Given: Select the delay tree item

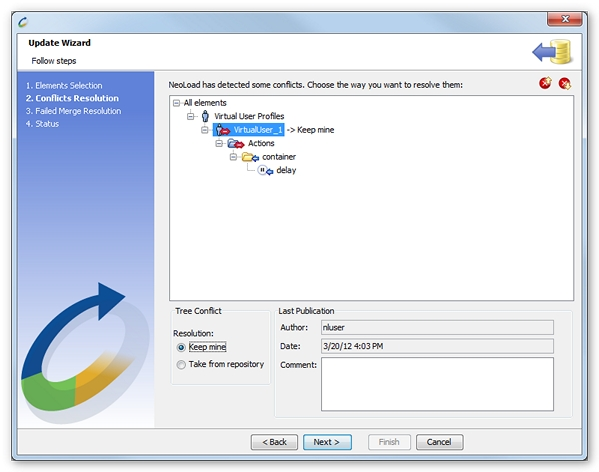Looking at the screenshot, I should click(x=286, y=170).
